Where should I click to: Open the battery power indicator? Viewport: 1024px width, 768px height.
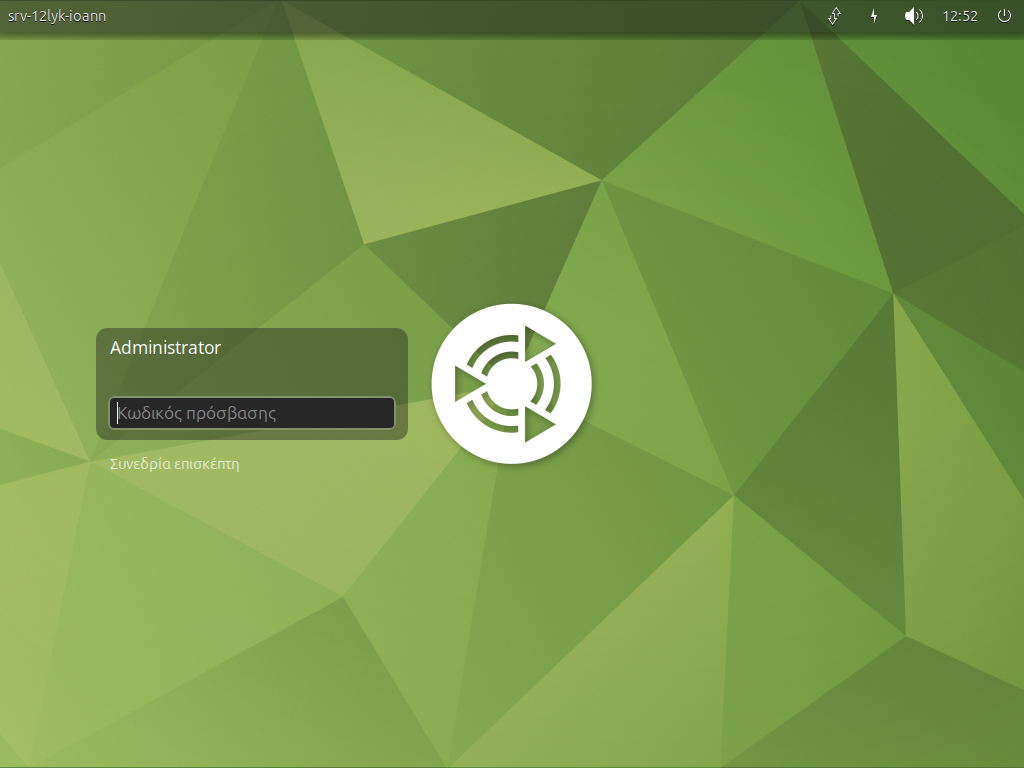pos(874,16)
